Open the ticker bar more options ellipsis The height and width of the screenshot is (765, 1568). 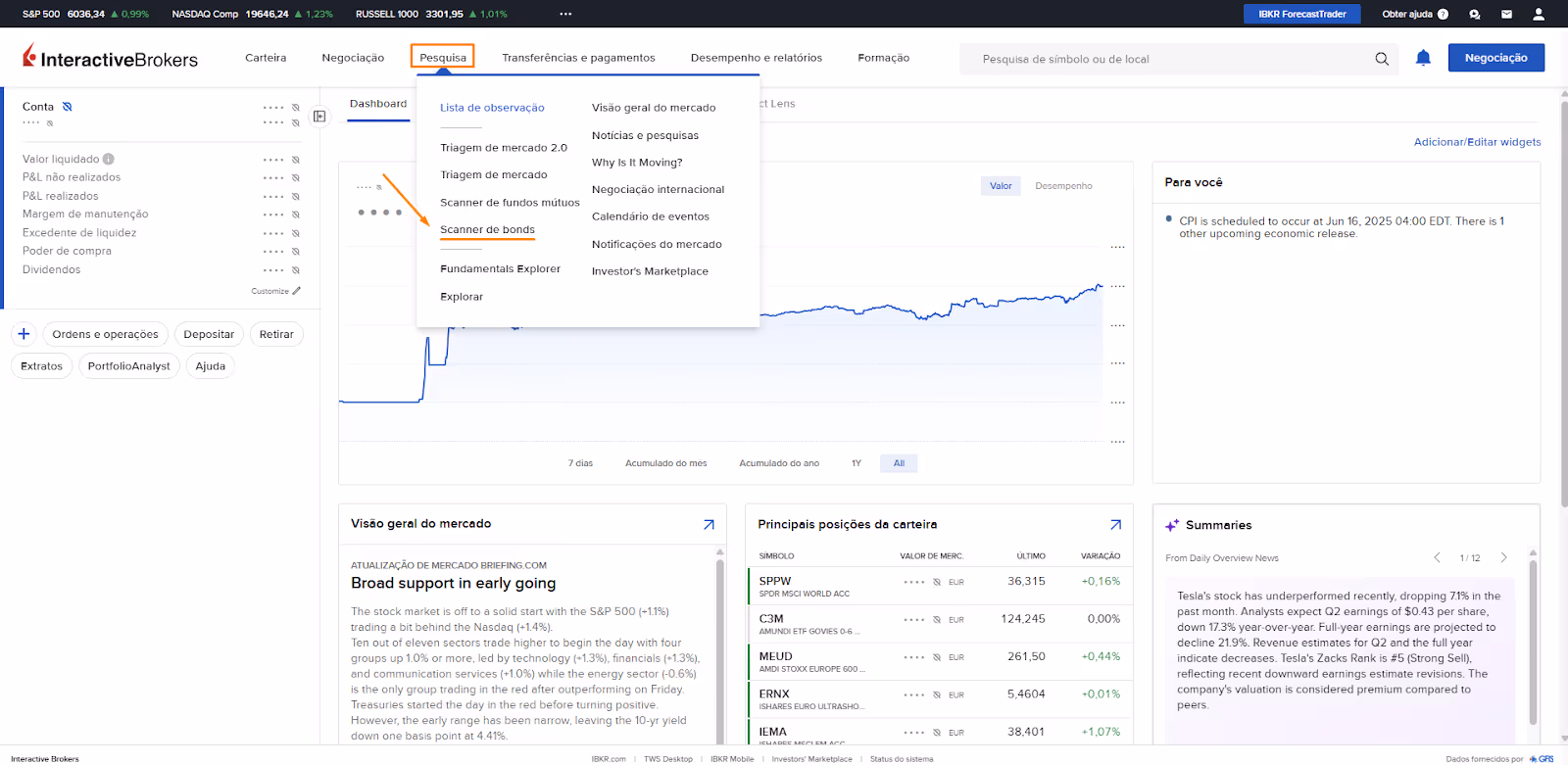565,14
